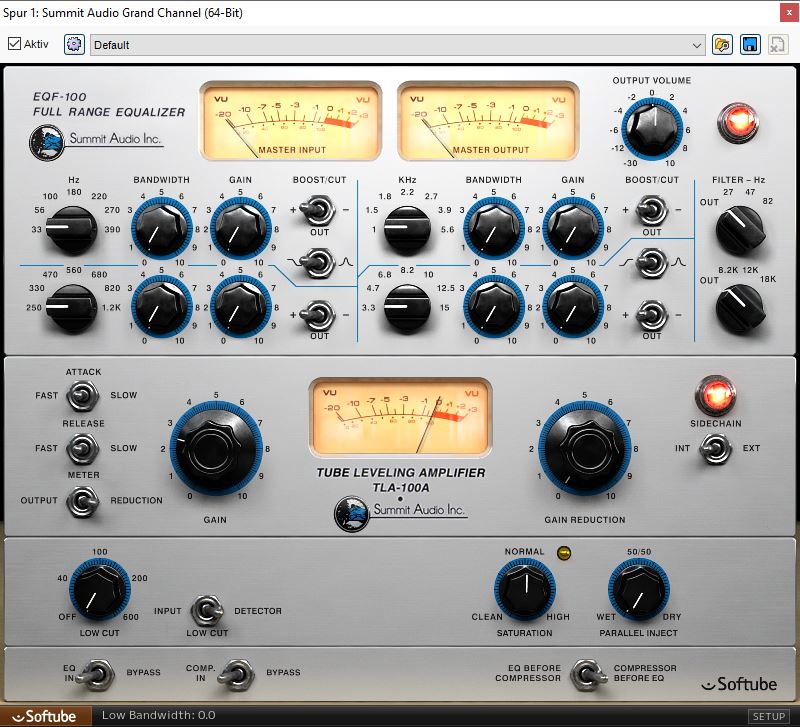Click the yellow saturation LED

click(564, 553)
